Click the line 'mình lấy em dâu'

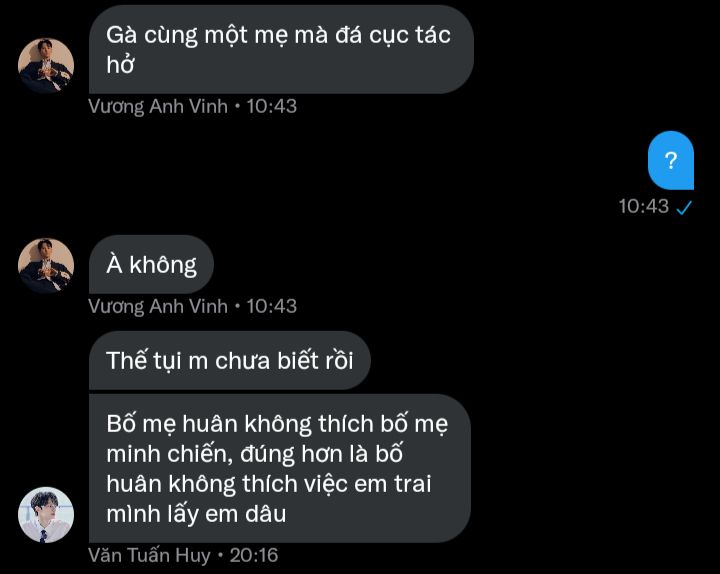[196, 514]
